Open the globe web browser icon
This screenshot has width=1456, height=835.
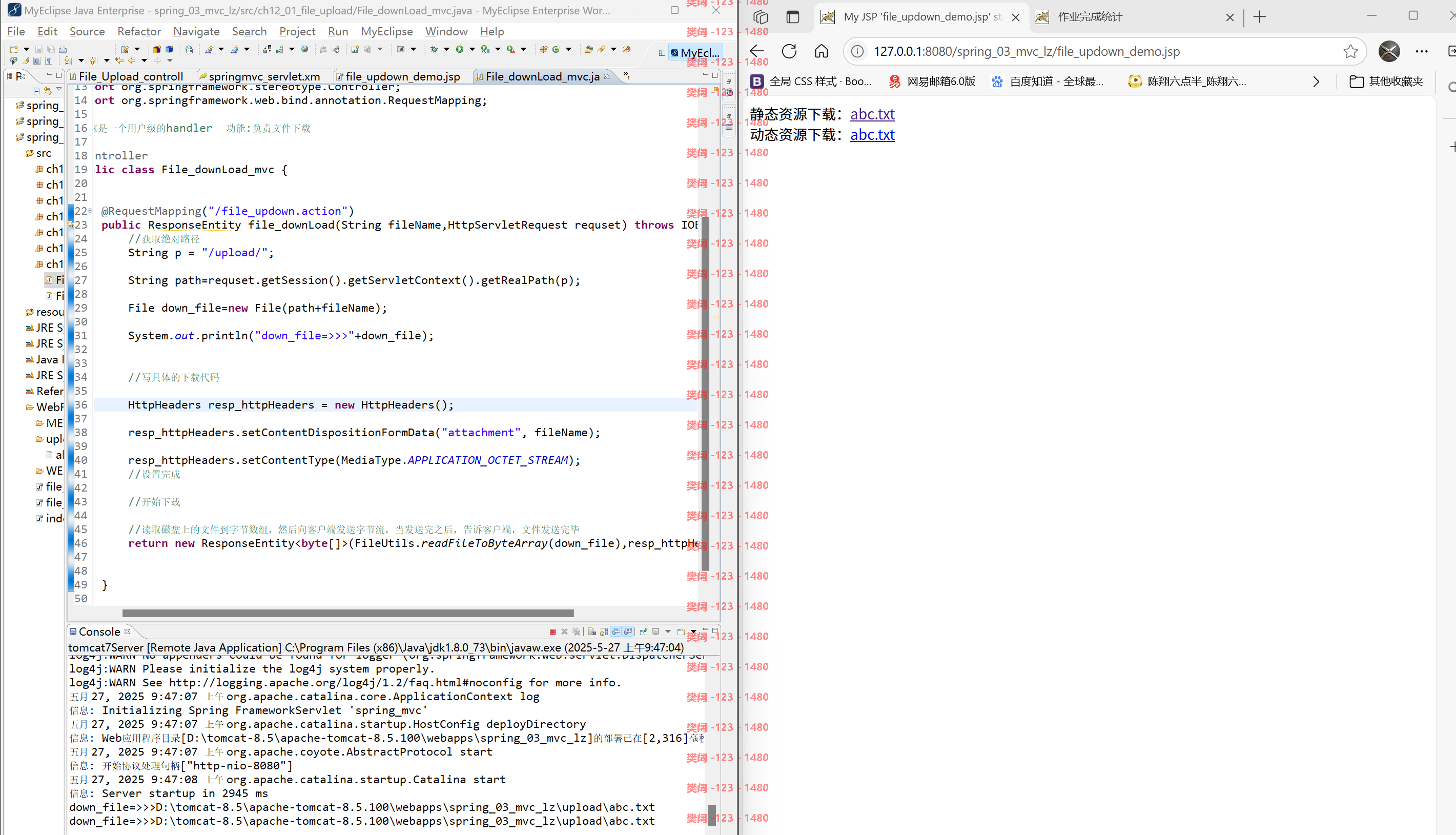coord(305,49)
